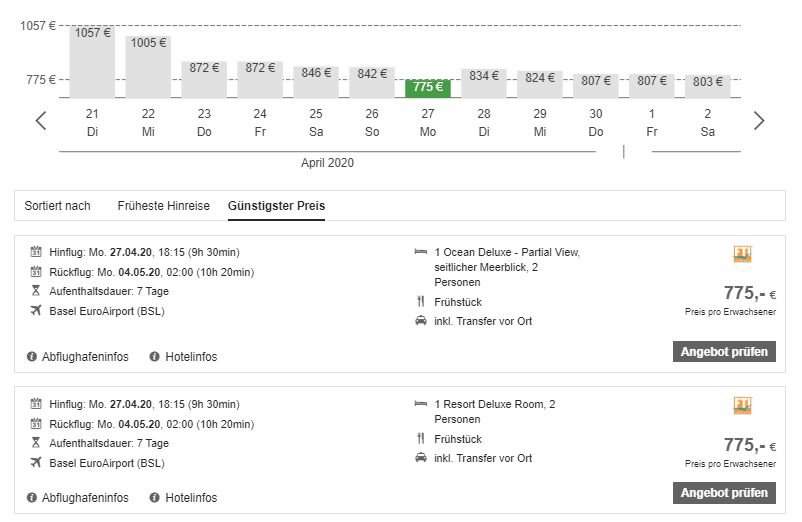Choose the 1005 € bar for 22 Mi

click(x=148, y=66)
